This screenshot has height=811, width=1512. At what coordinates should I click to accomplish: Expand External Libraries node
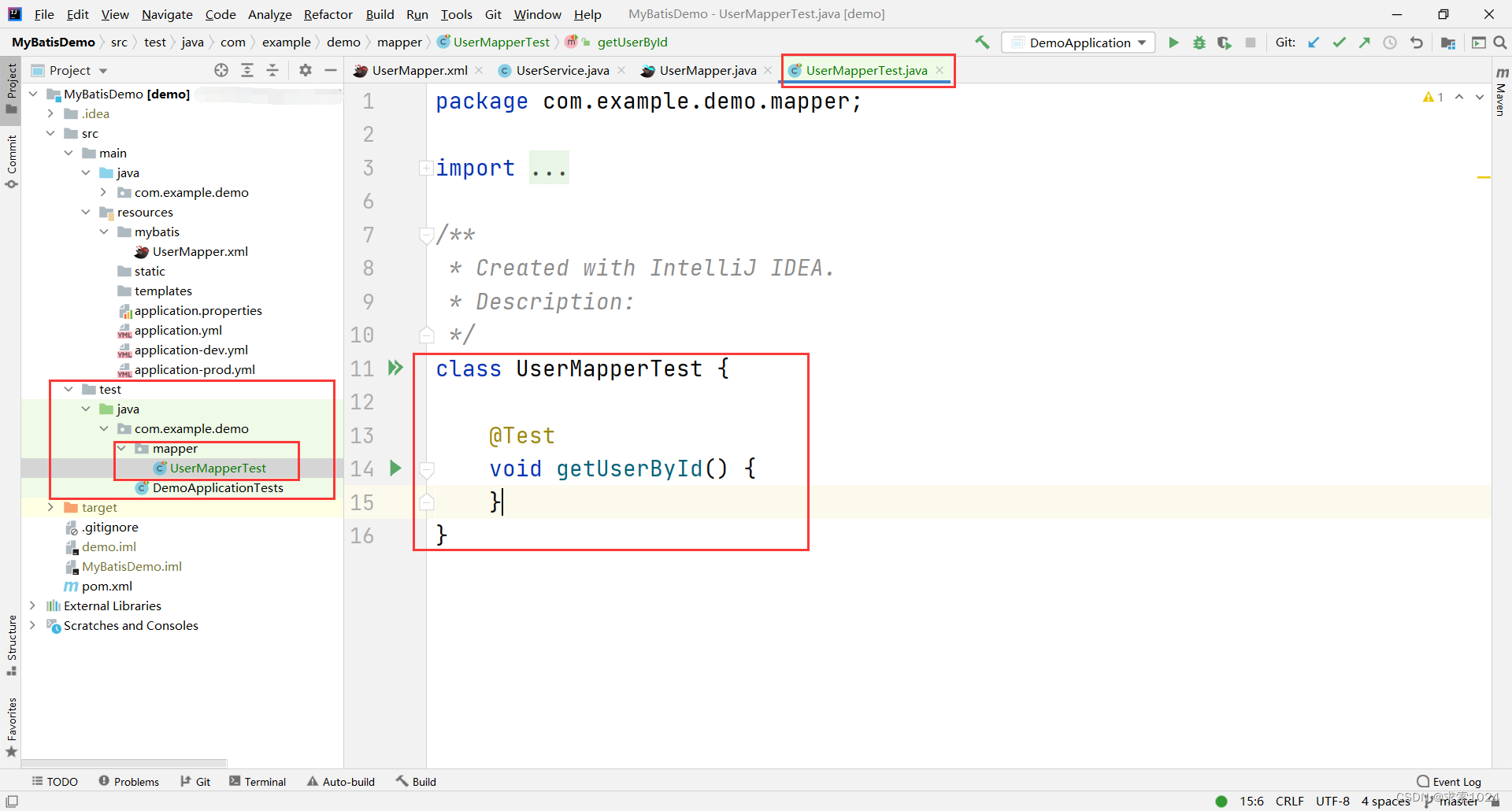(33, 605)
